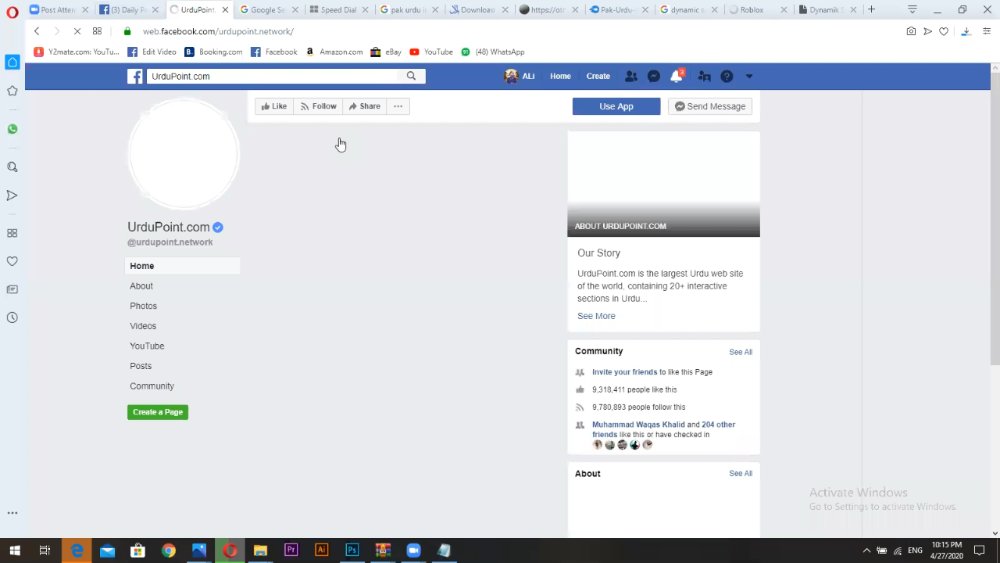Viewport: 1000px width, 563px height.
Task: Open Opera main menu logo
Action: click(12, 12)
